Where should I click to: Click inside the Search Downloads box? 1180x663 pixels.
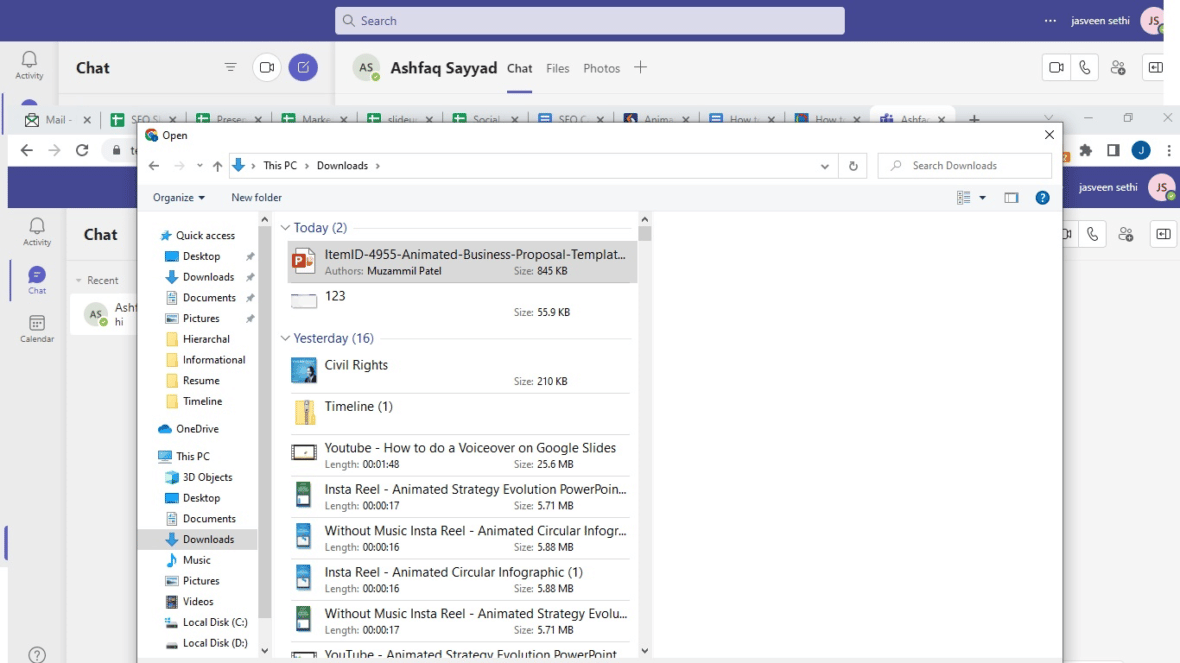[960, 165]
